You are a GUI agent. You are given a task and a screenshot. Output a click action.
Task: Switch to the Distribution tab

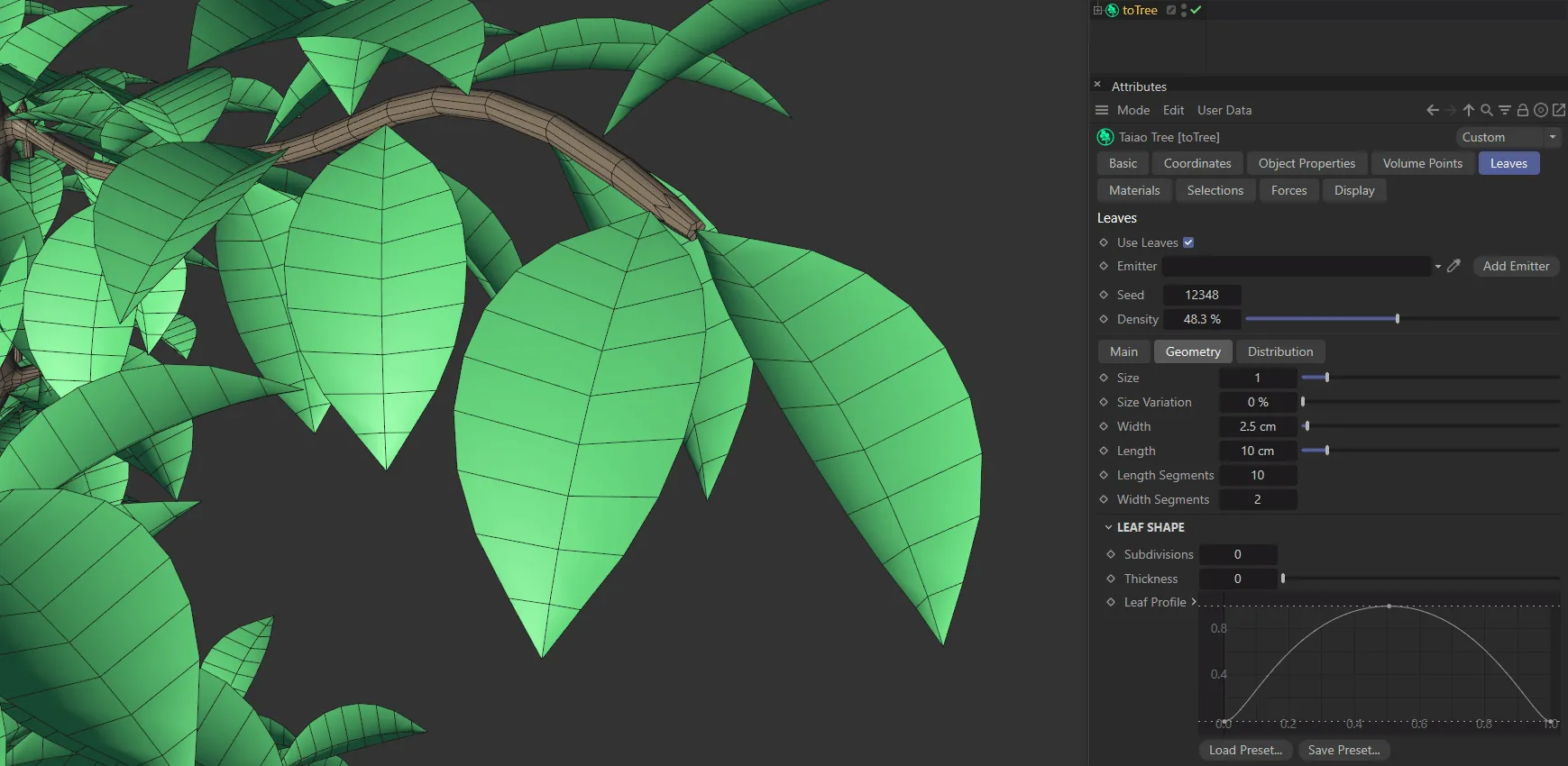click(x=1279, y=351)
